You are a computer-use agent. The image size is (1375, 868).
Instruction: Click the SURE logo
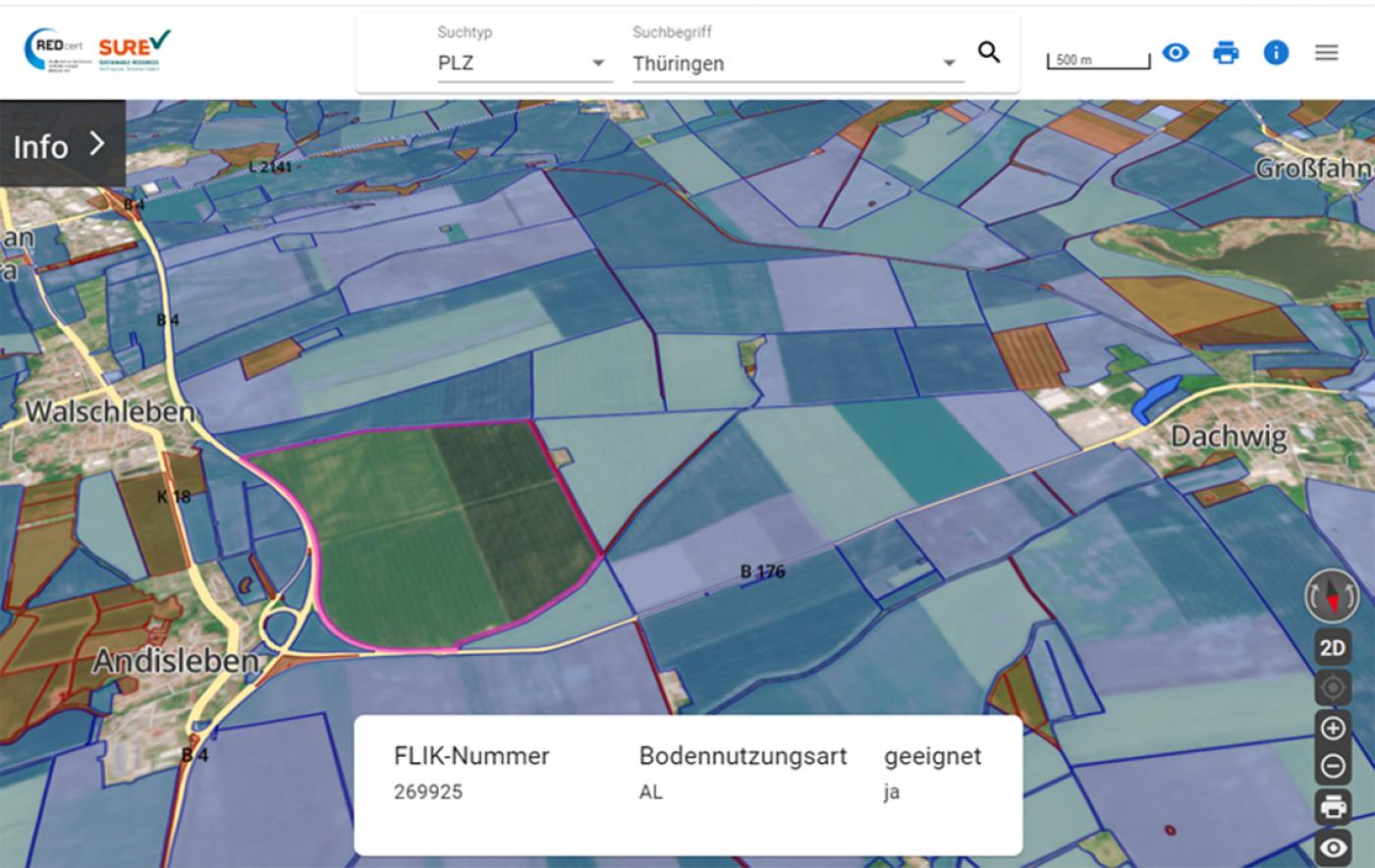pos(134,49)
